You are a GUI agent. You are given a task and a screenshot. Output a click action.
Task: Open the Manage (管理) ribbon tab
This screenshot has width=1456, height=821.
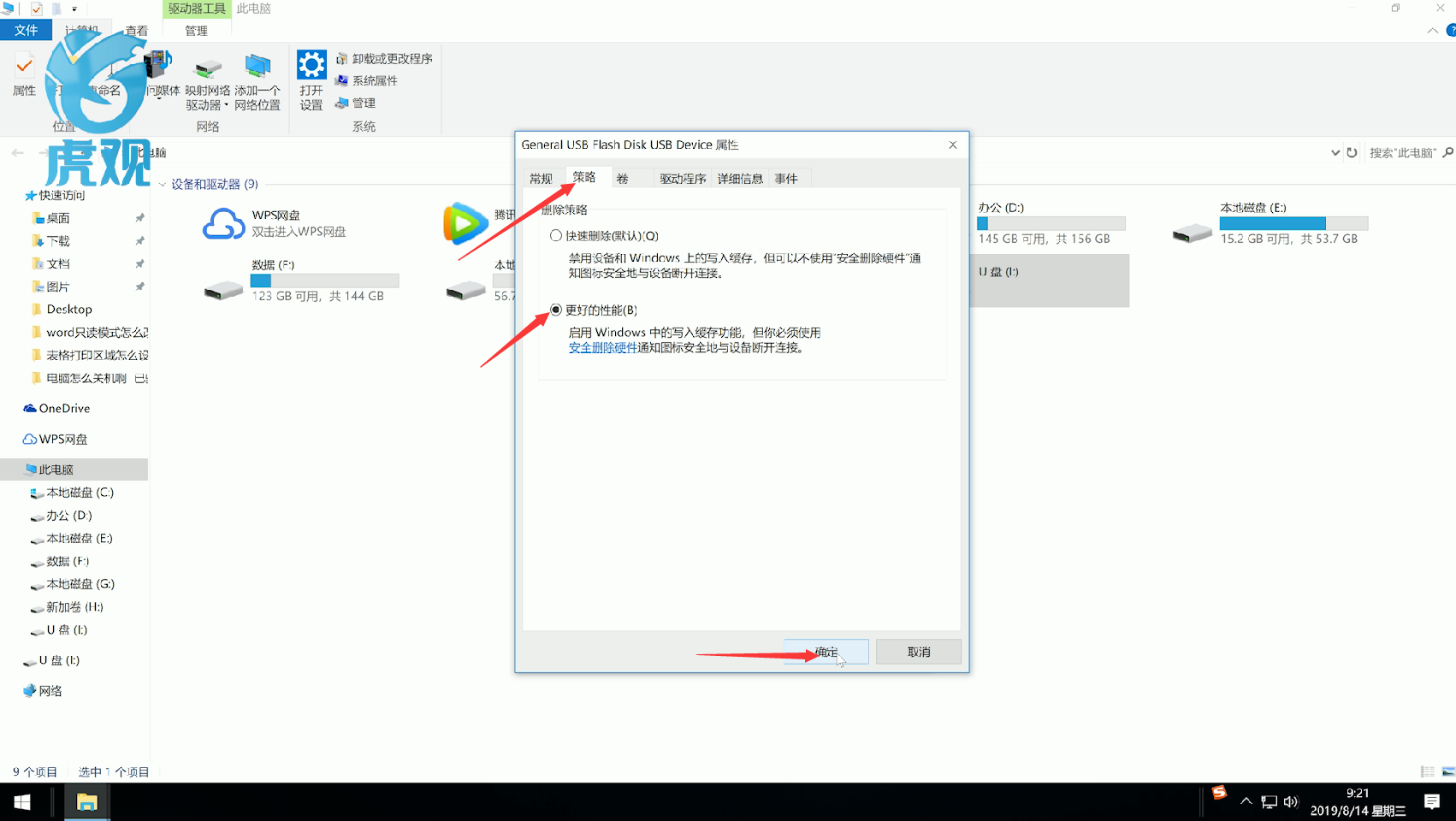[x=196, y=30]
